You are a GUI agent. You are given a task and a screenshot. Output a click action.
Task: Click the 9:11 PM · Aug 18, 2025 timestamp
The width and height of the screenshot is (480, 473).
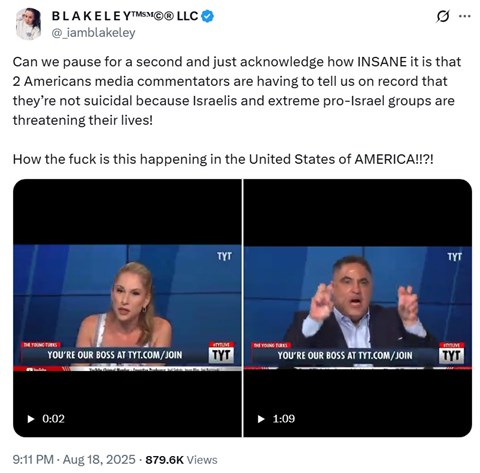click(74, 460)
